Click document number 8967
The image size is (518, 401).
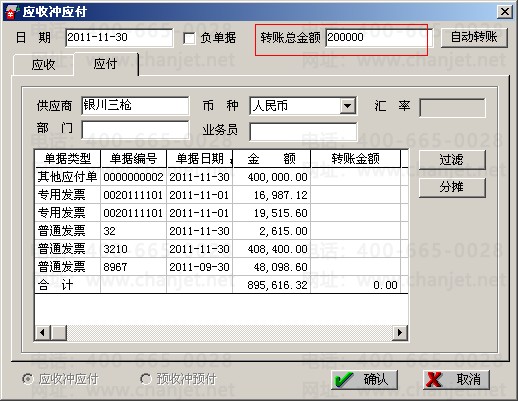tap(115, 267)
